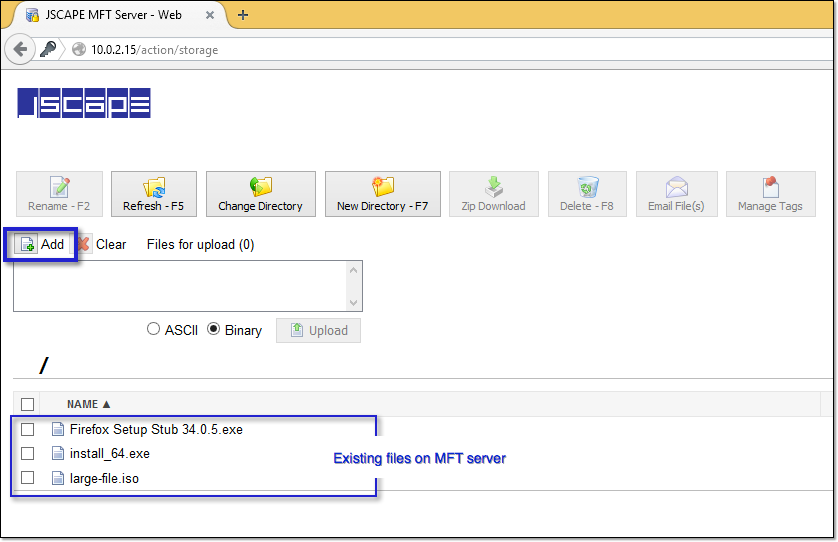Select the ASCII transfer mode
The image size is (838, 542).
153,329
